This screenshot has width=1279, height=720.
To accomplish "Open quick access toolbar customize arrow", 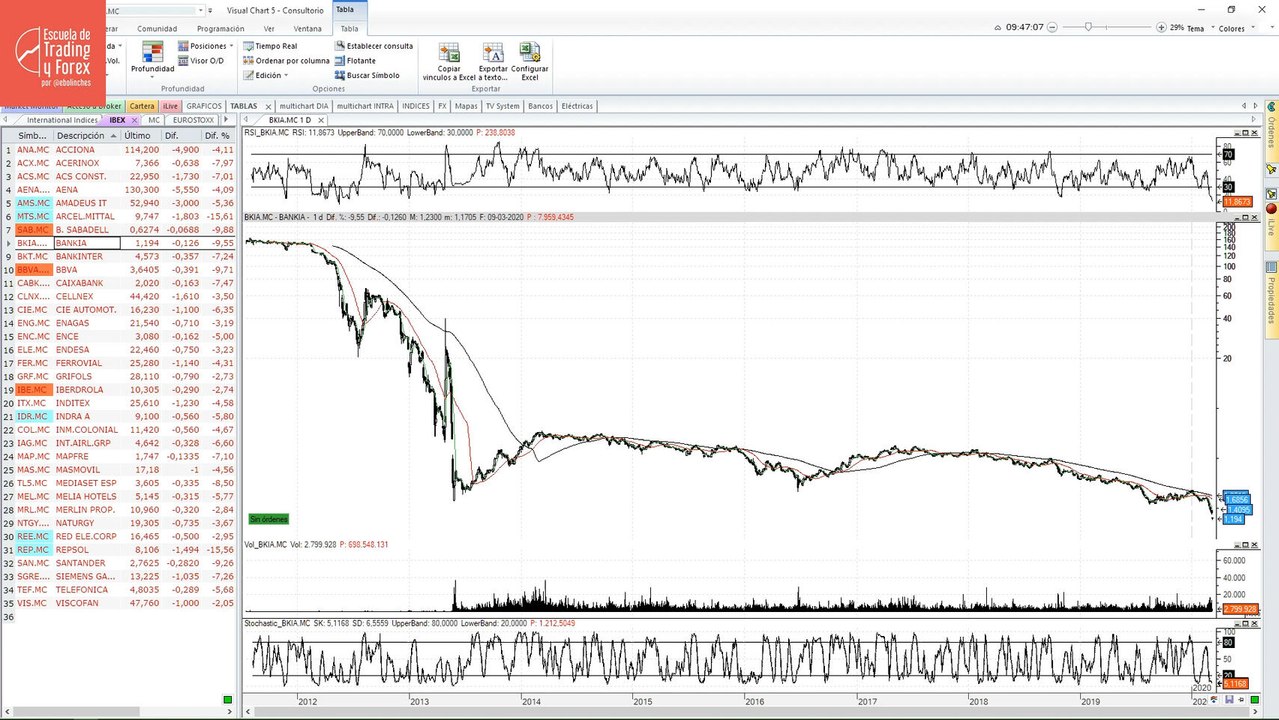I will tap(211, 10).
